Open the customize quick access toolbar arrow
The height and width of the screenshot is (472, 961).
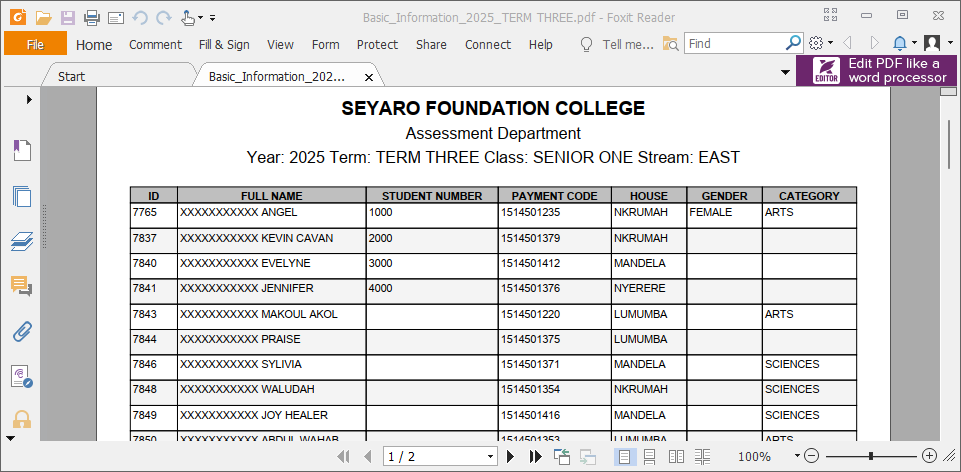coord(212,18)
